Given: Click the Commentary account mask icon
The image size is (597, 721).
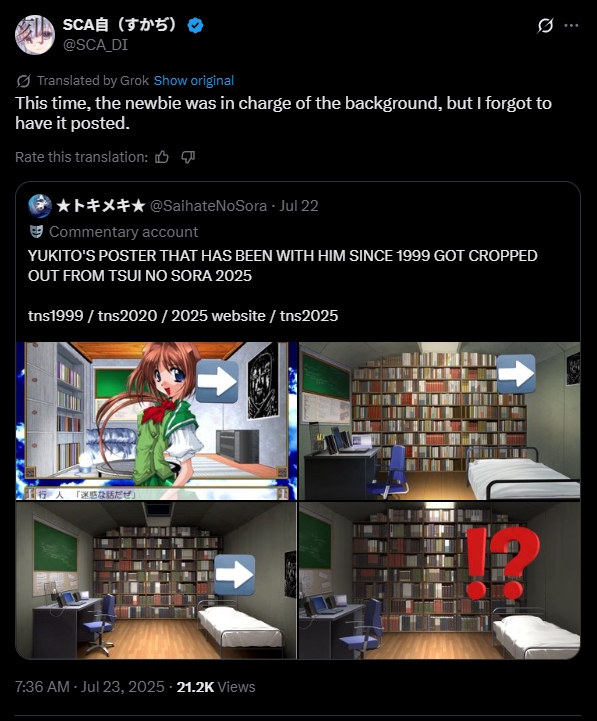Looking at the screenshot, I should coord(36,231).
